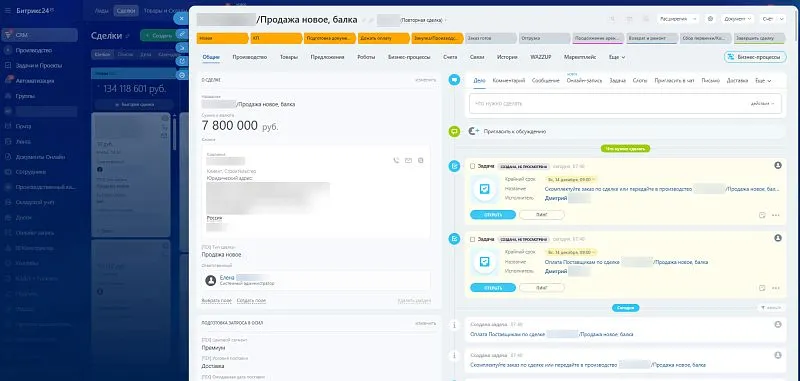The height and width of the screenshot is (381, 800).
Task: Expand Повторная сделка dropdown in title
Action: coord(423,20)
